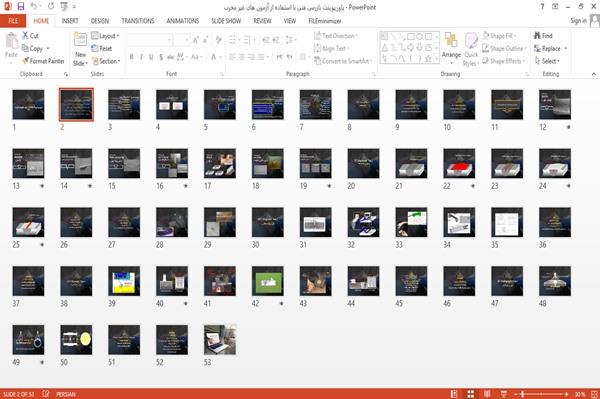Increase font size with the large A

point(196,40)
